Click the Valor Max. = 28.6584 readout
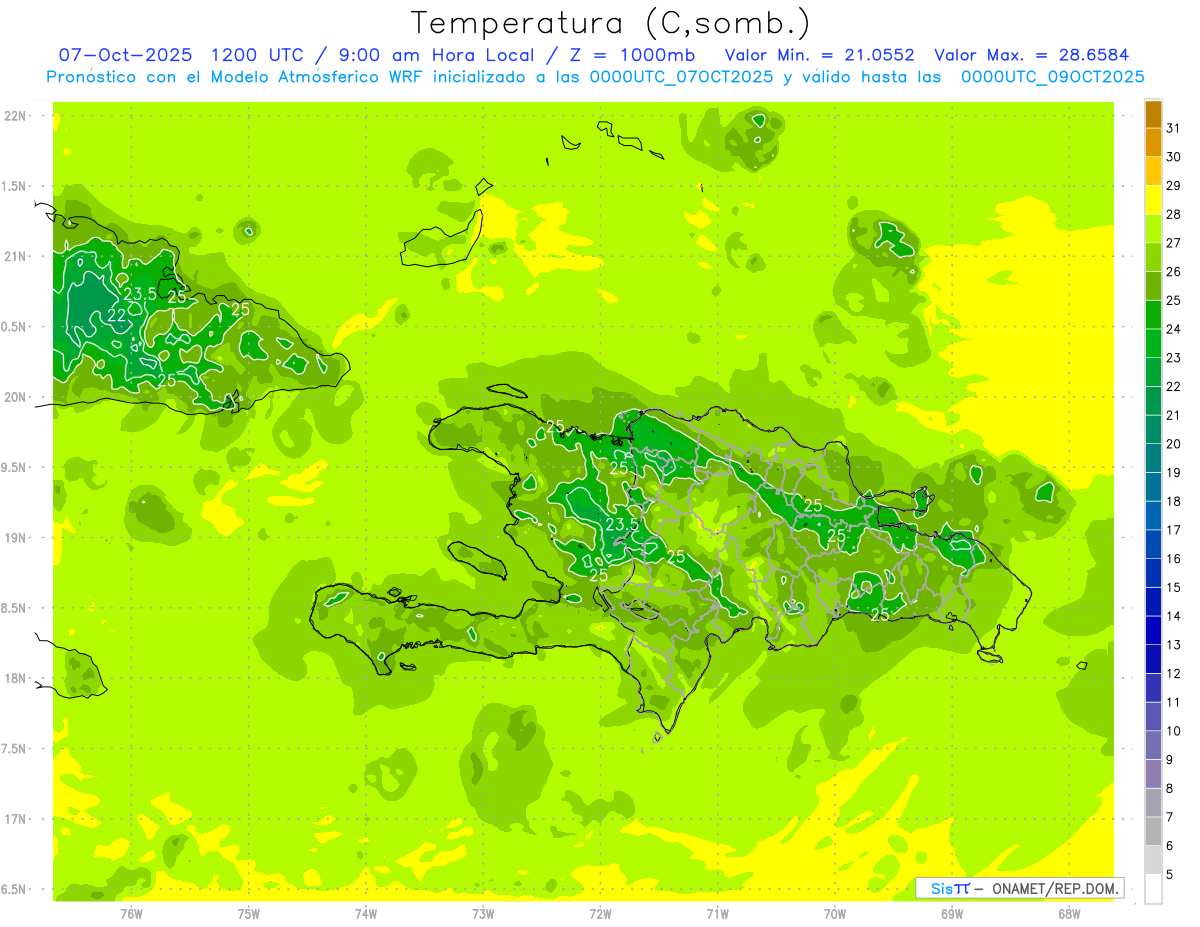 [1031, 55]
